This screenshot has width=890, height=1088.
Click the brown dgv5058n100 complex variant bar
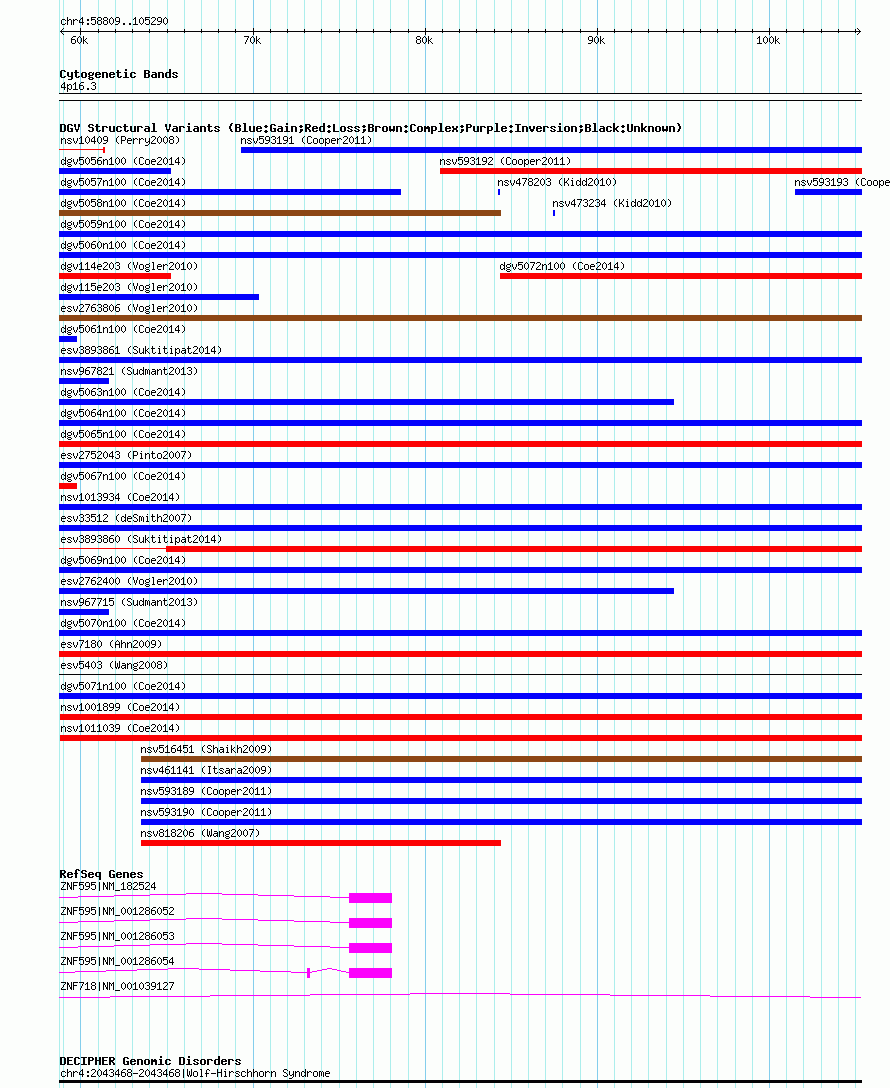(x=280, y=213)
